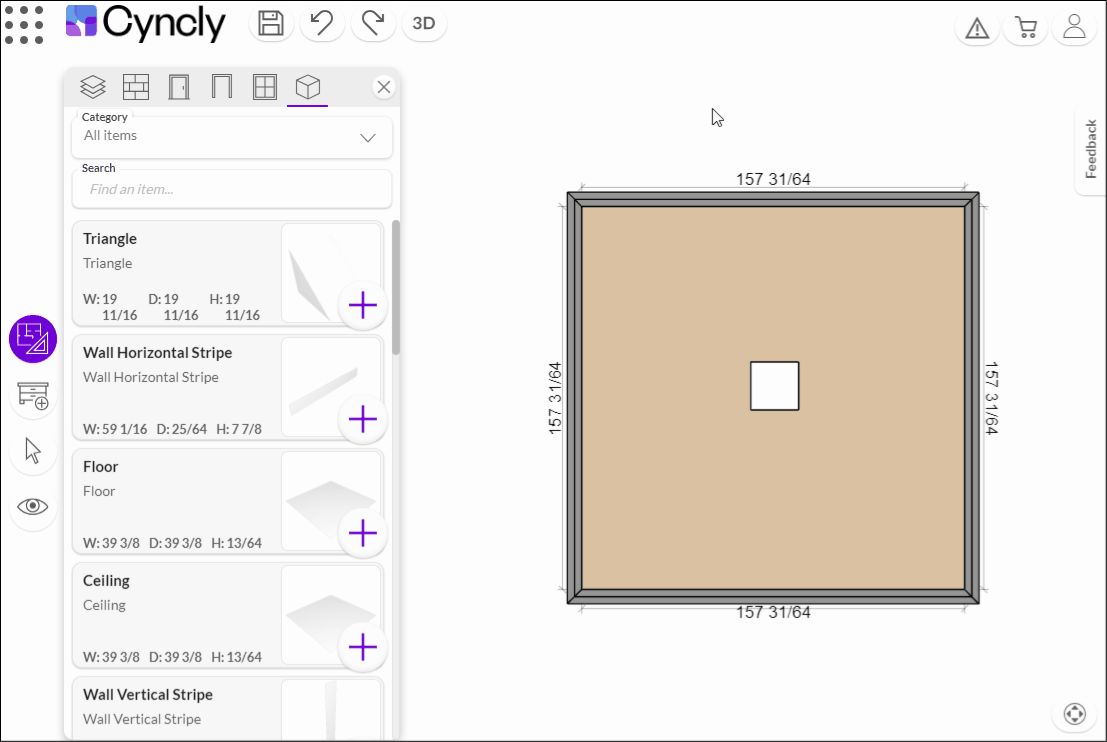The height and width of the screenshot is (742, 1107).
Task: Add the Floor item
Action: (363, 533)
